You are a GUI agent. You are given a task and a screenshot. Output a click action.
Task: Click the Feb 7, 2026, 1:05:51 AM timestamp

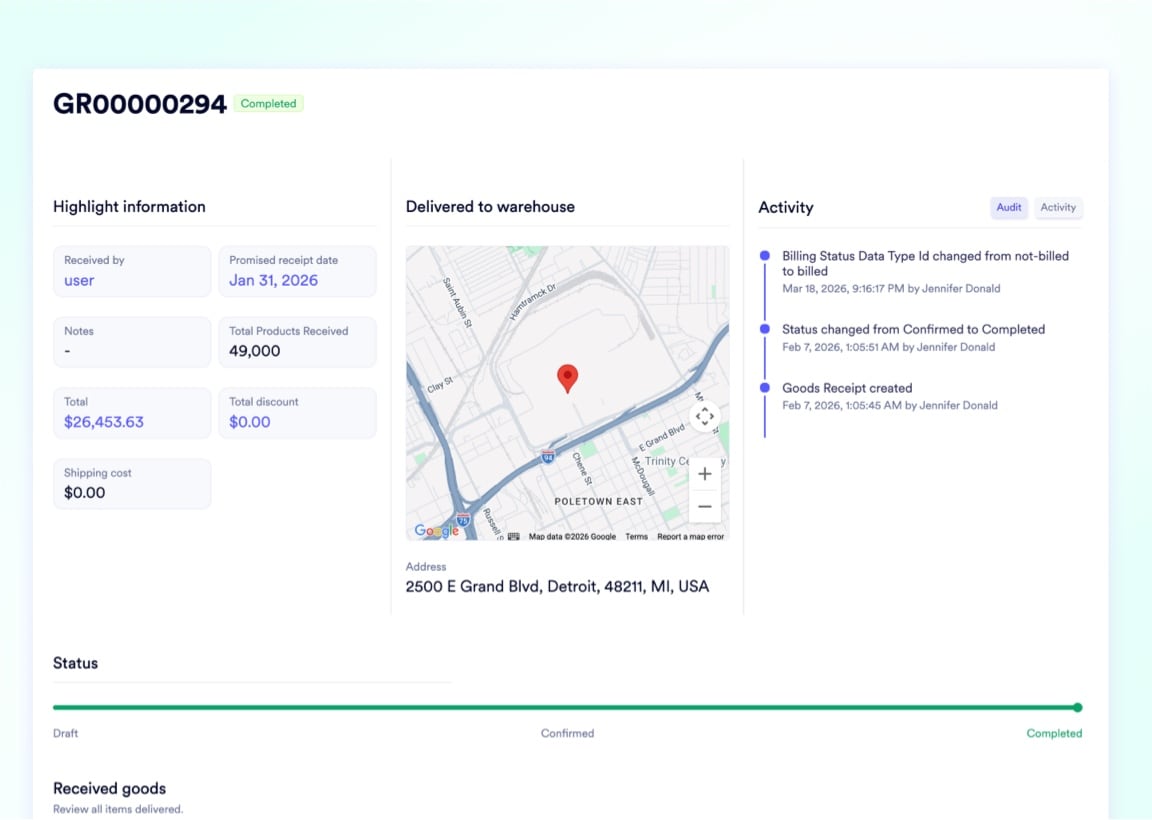840,347
